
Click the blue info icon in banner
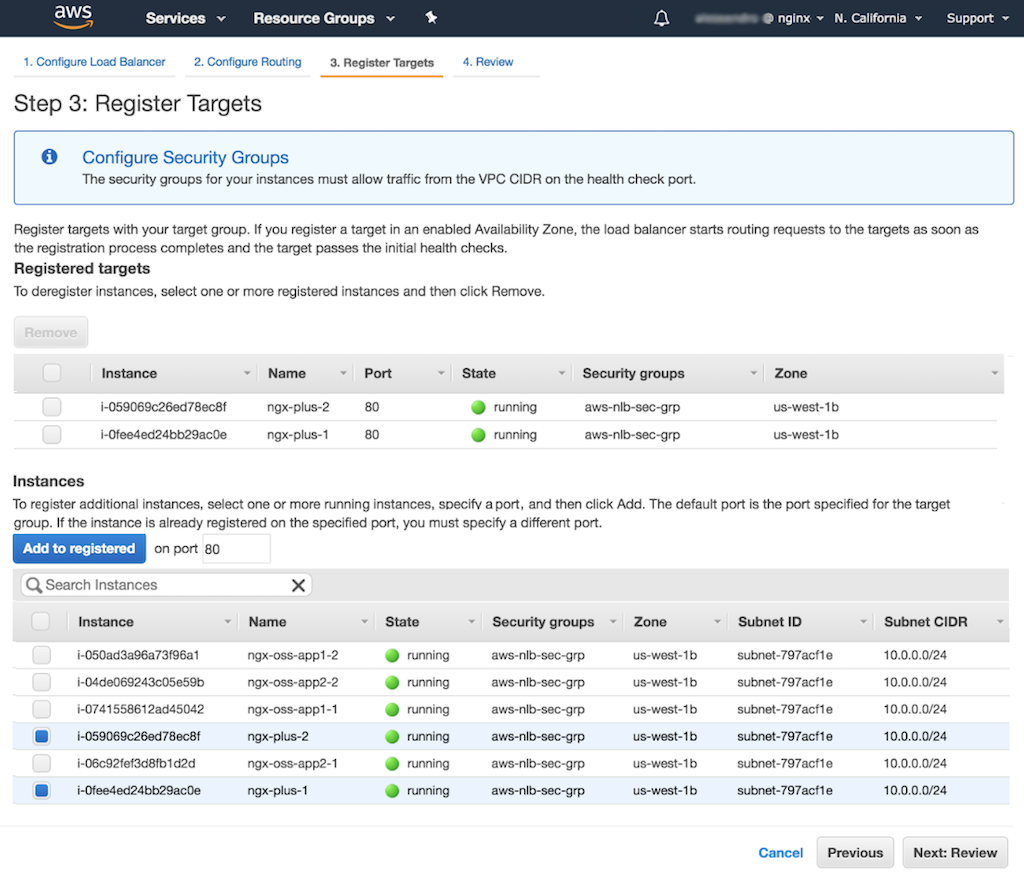click(48, 157)
